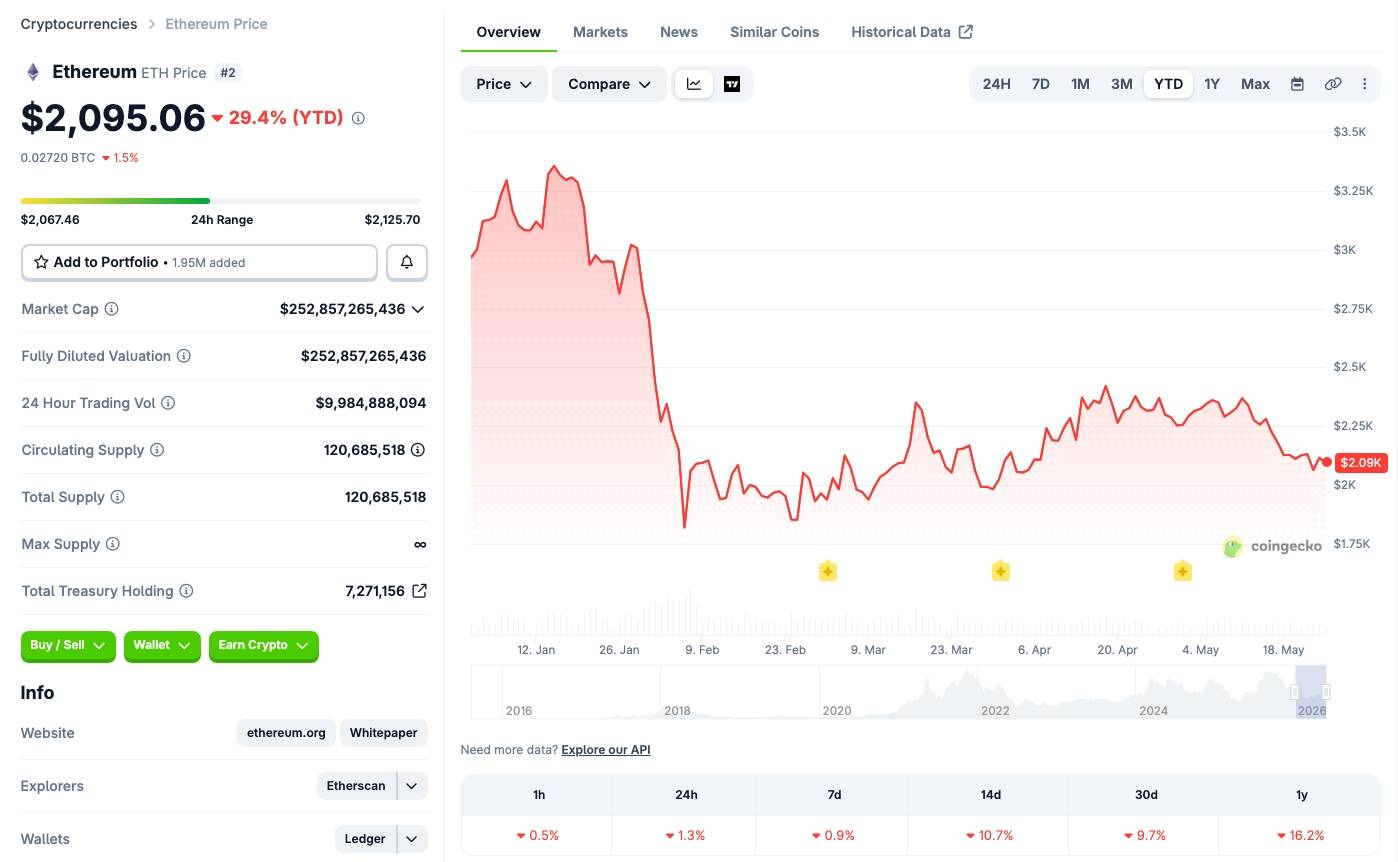The image size is (1398, 862).
Task: Click the 24h range progress bar
Action: coord(221,201)
